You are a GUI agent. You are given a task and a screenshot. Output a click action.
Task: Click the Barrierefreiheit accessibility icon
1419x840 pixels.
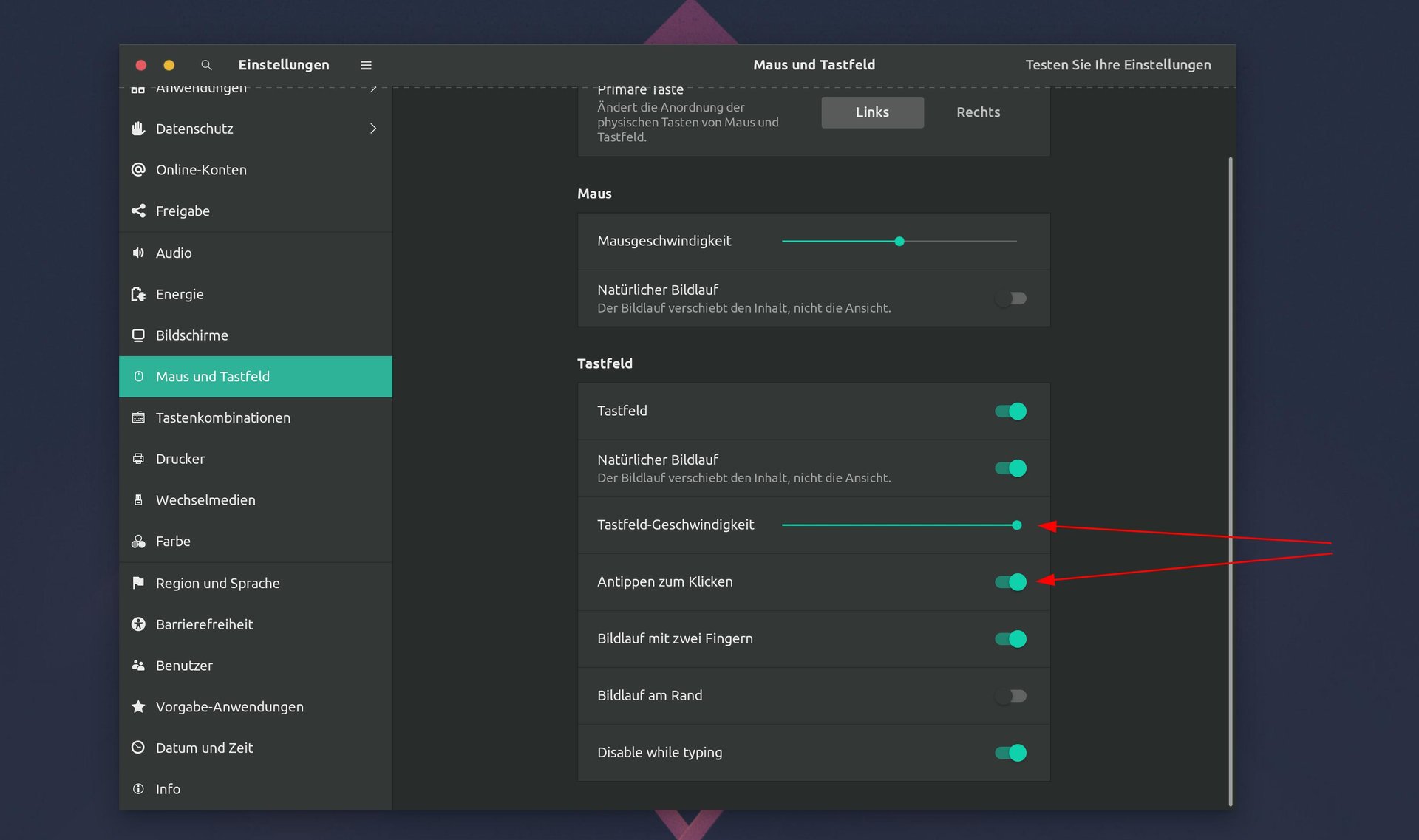(138, 624)
